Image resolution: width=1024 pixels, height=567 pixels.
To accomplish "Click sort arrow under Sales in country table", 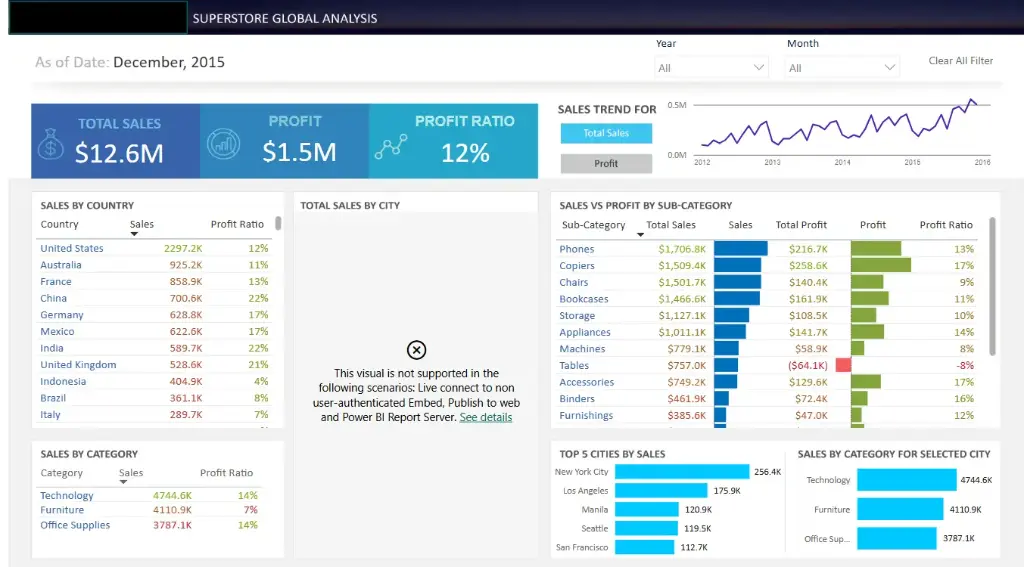I will click(x=134, y=234).
